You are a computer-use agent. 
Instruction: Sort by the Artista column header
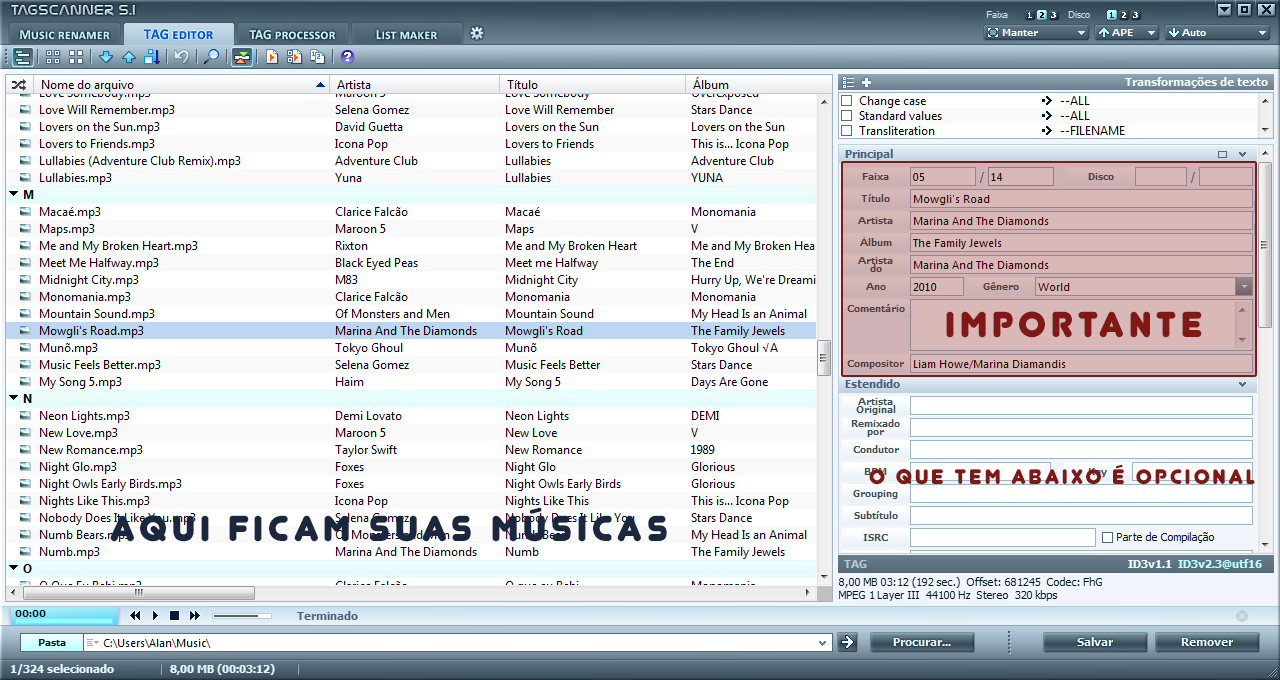point(414,85)
